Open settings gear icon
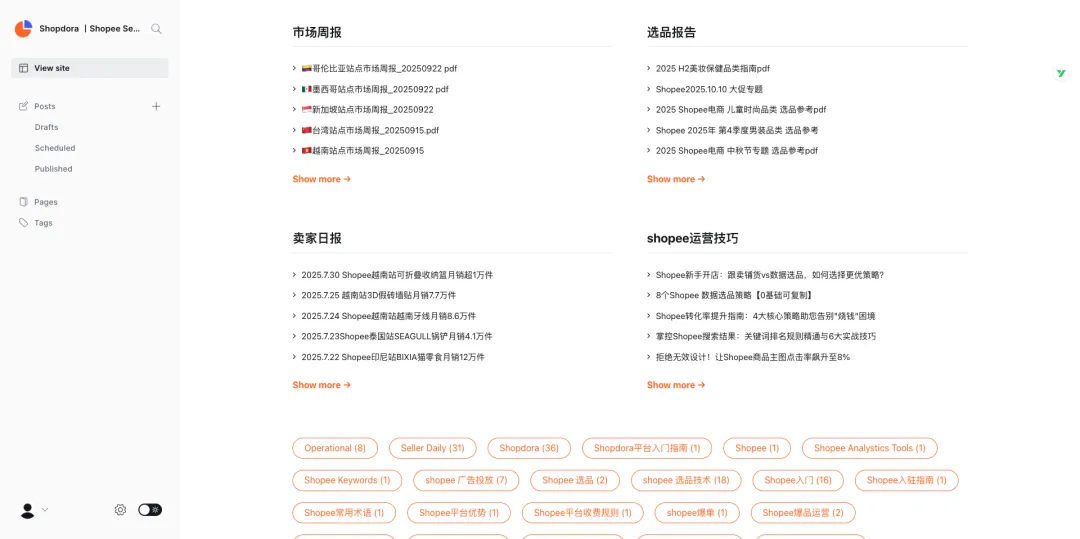Viewport: 1080px width, 539px height. 120,510
